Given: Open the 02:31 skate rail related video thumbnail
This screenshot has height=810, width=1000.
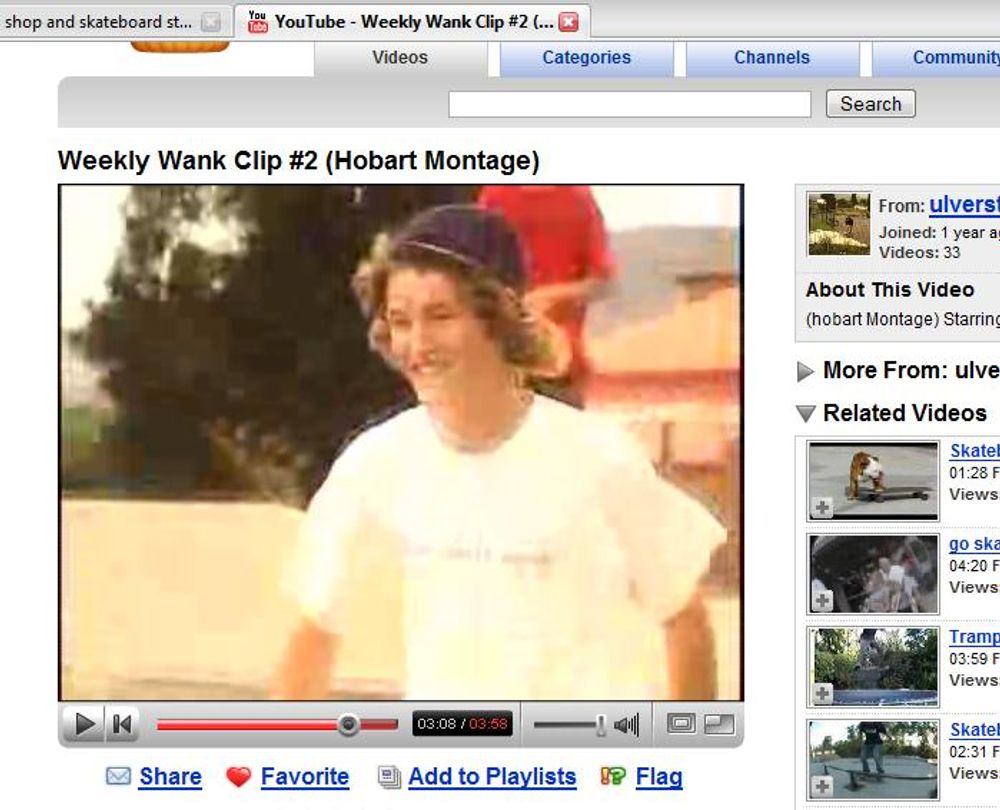Looking at the screenshot, I should (x=873, y=760).
